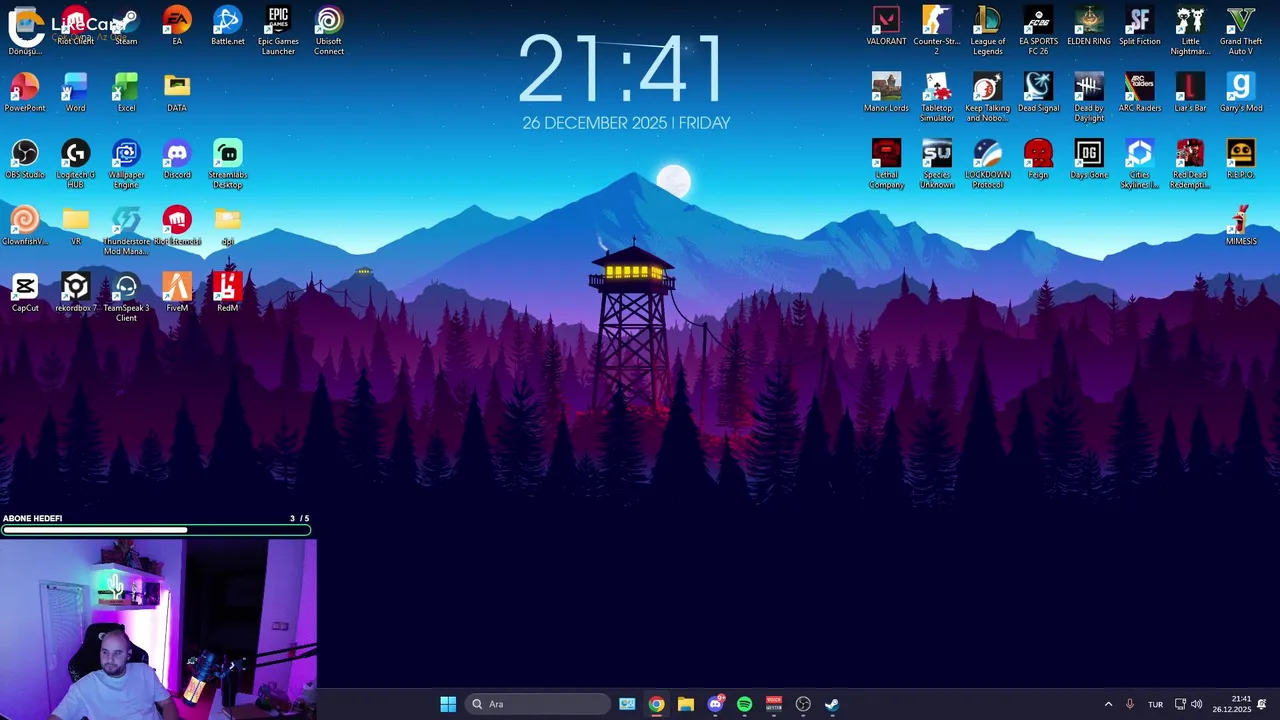Select the Manor Lords icon
The image size is (1280, 720).
(x=886, y=93)
